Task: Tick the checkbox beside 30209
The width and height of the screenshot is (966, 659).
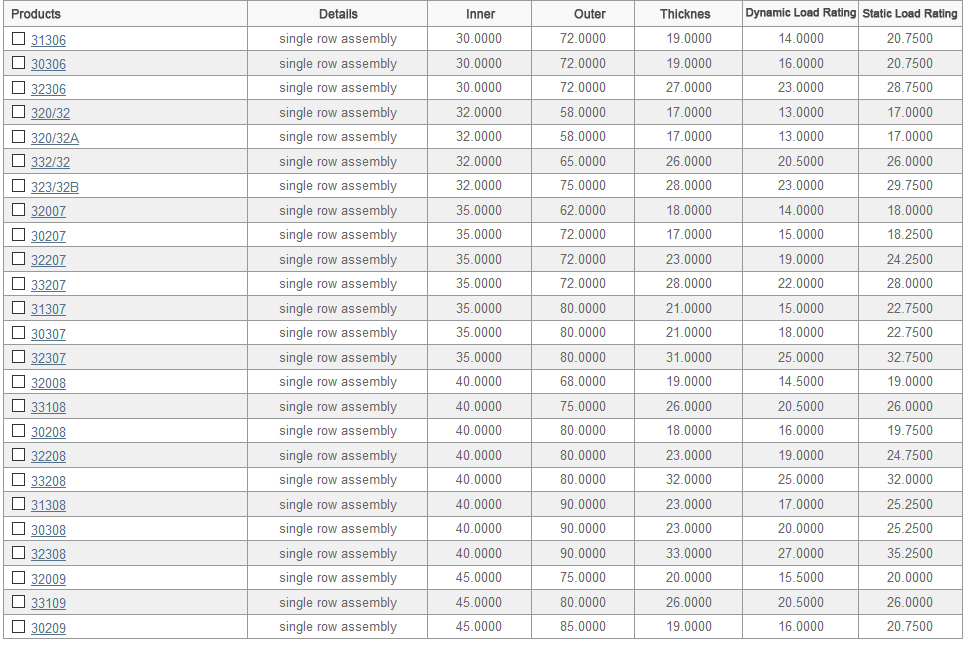Action: click(x=18, y=627)
